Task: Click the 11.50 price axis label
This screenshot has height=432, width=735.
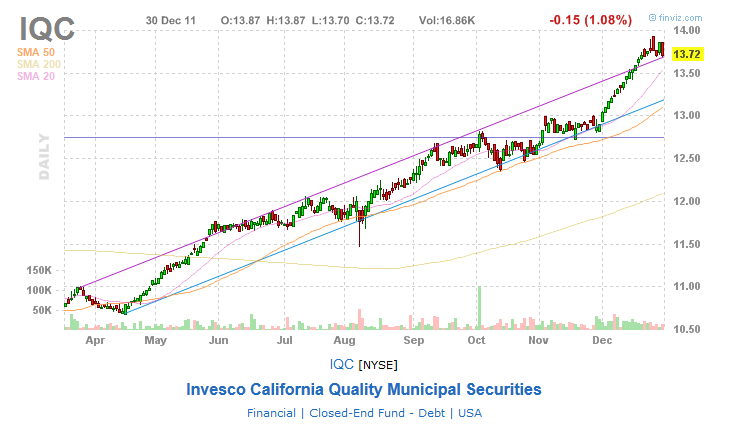Action: 687,244
